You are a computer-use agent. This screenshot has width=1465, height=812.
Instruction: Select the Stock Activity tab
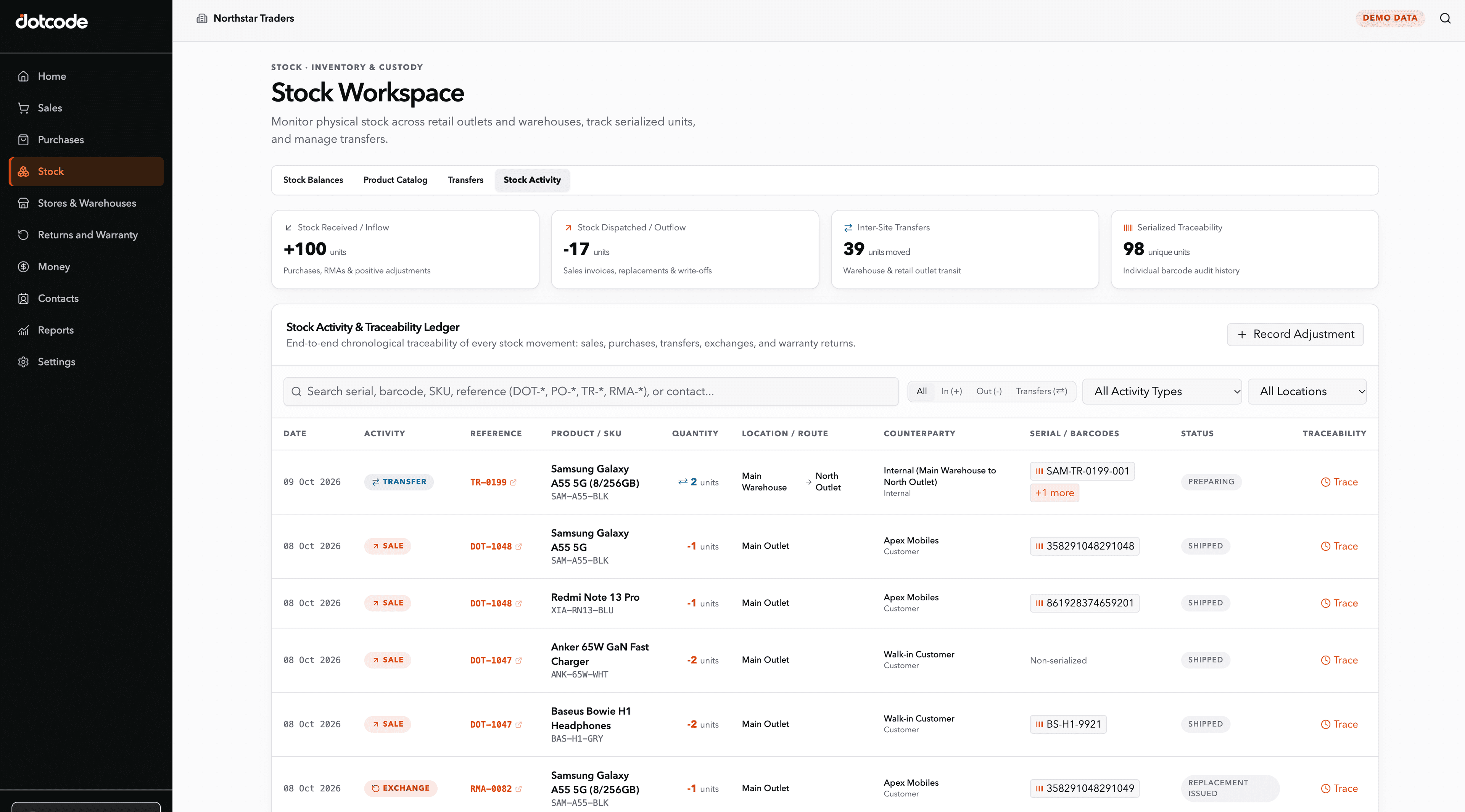pyautogui.click(x=532, y=180)
